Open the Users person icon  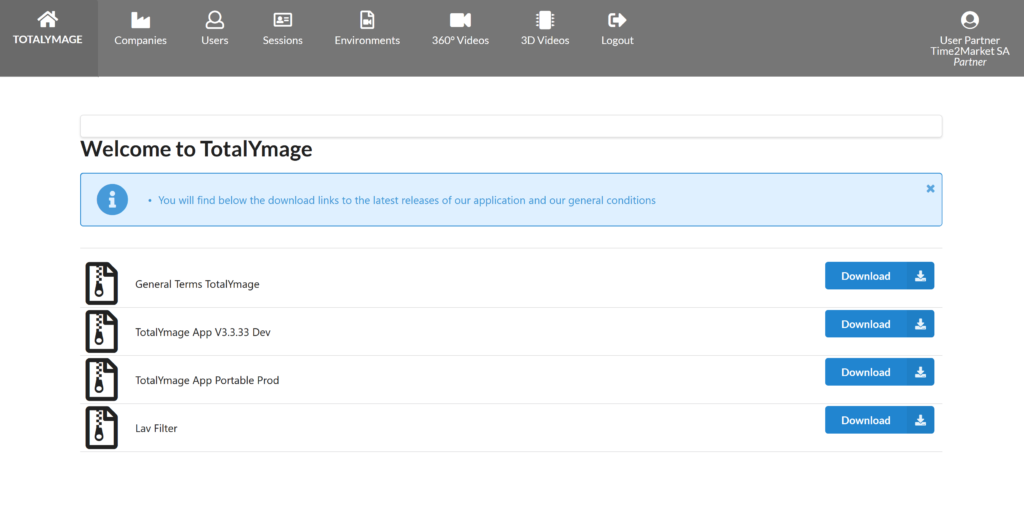[x=215, y=20]
